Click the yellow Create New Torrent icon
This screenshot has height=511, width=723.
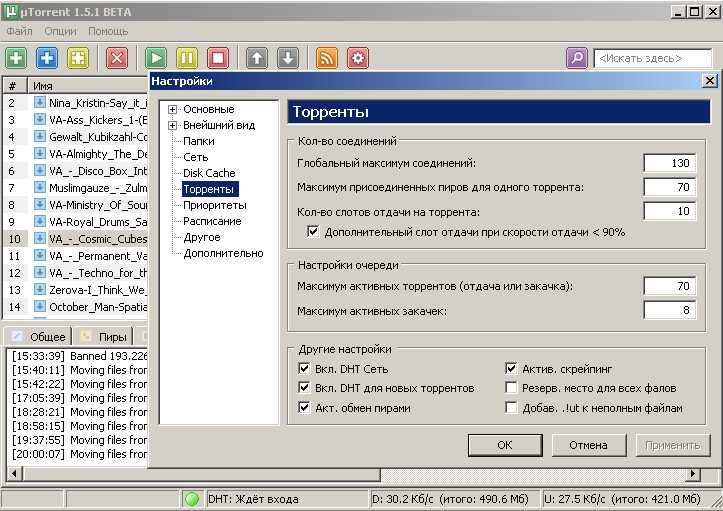click(x=78, y=58)
